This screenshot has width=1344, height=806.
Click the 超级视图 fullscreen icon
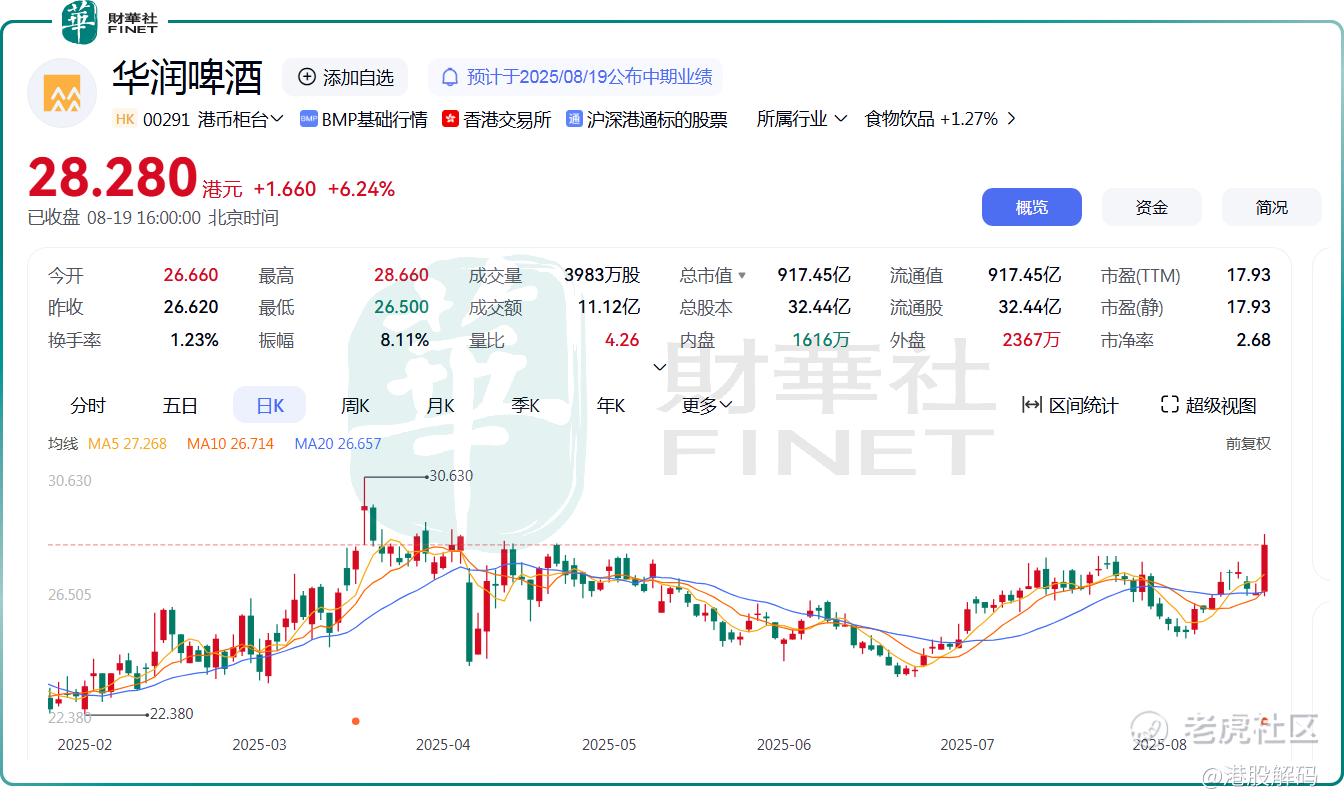click(x=1170, y=405)
